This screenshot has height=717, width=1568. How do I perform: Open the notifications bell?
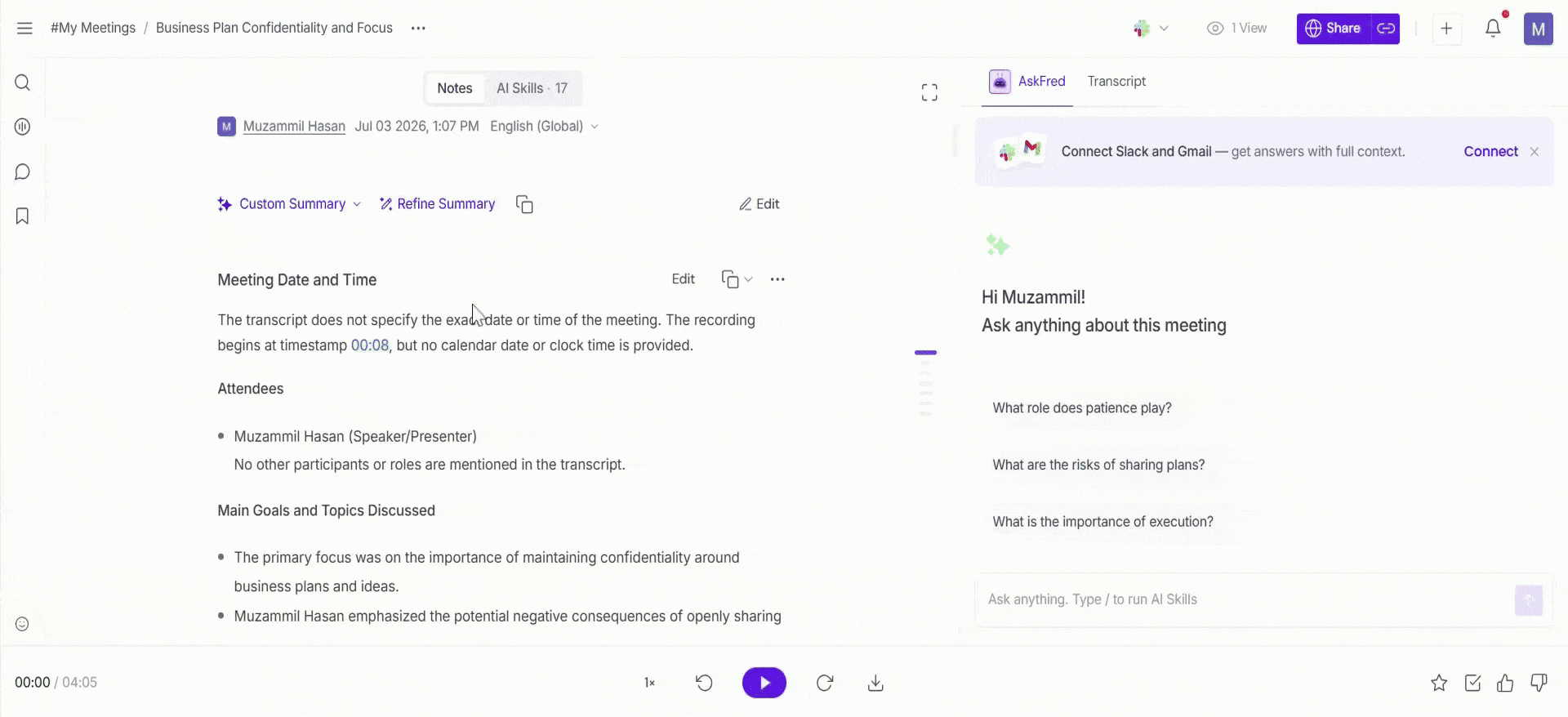1493,29
